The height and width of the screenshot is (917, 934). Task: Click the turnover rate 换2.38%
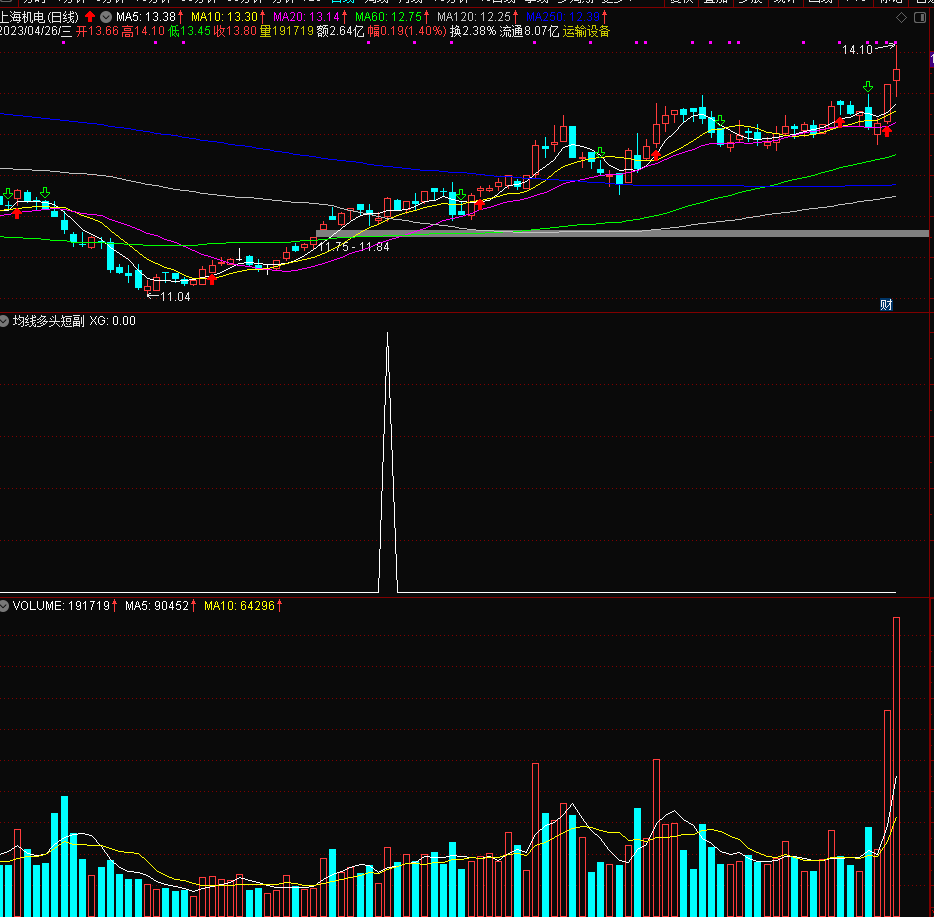tap(473, 31)
